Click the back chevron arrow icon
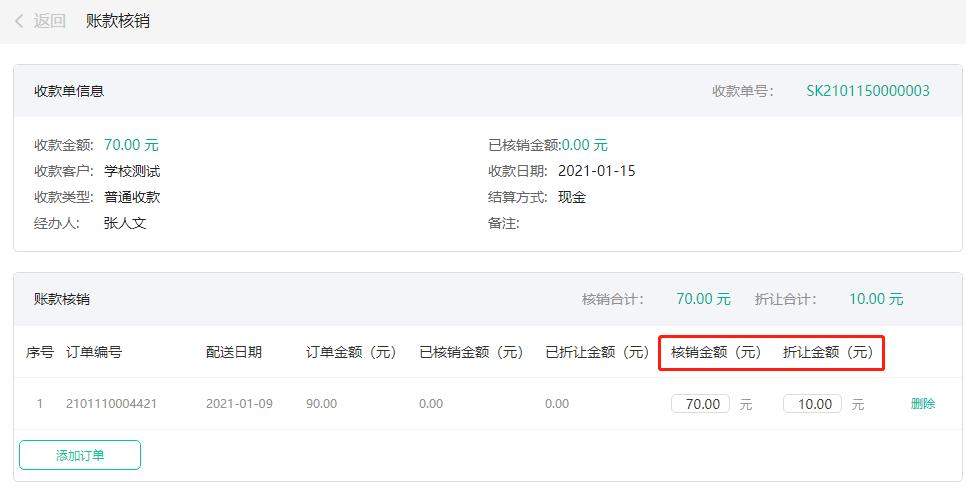This screenshot has height=487, width=966. [19, 21]
